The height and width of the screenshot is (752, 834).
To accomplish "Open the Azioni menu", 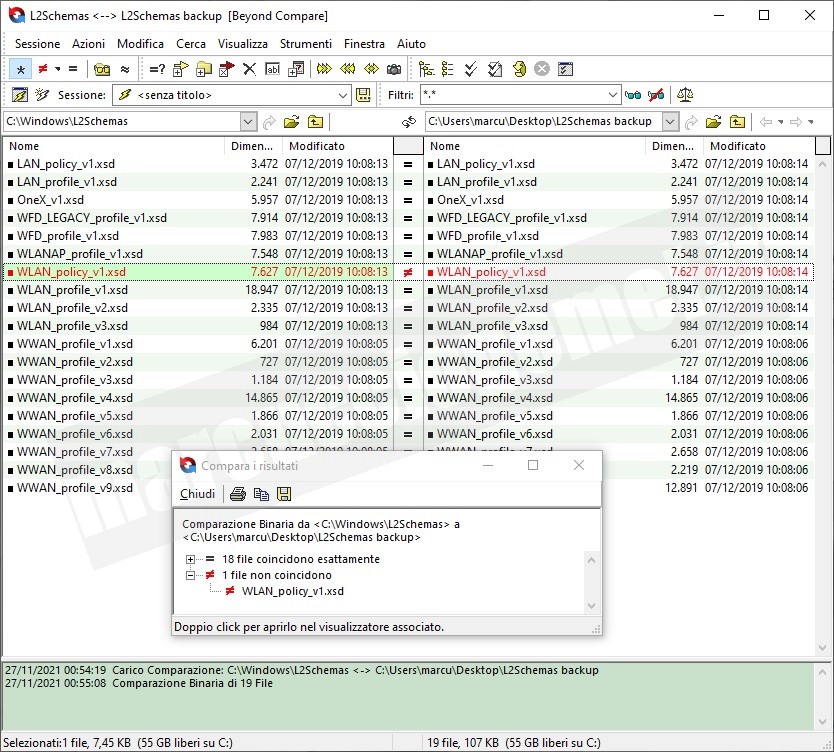I will click(x=88, y=44).
